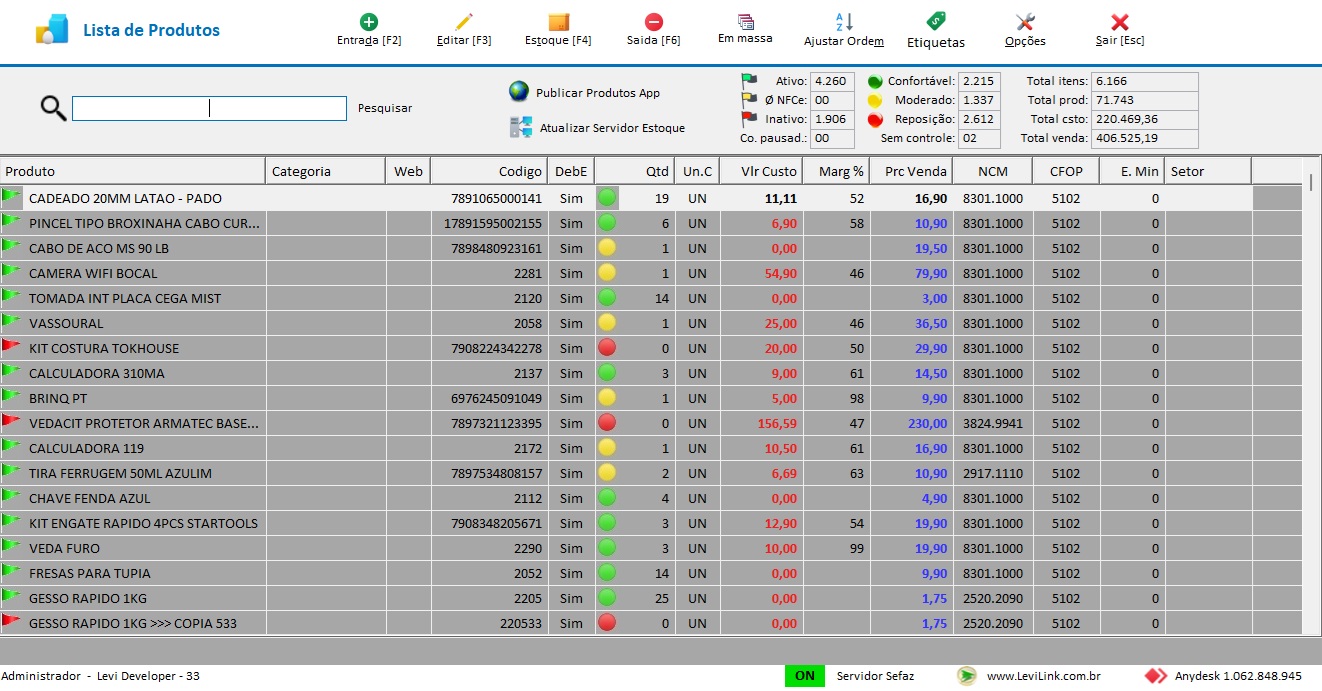Click the green ON Servidor Sefaz indicator
Screen dimensions: 1322x691
(805, 676)
